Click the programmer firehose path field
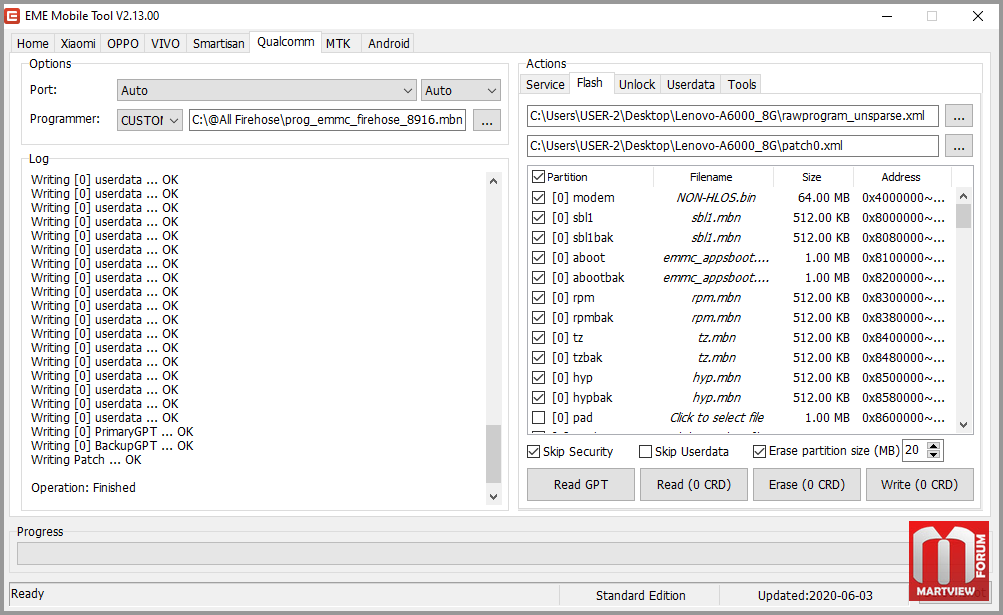 point(328,120)
